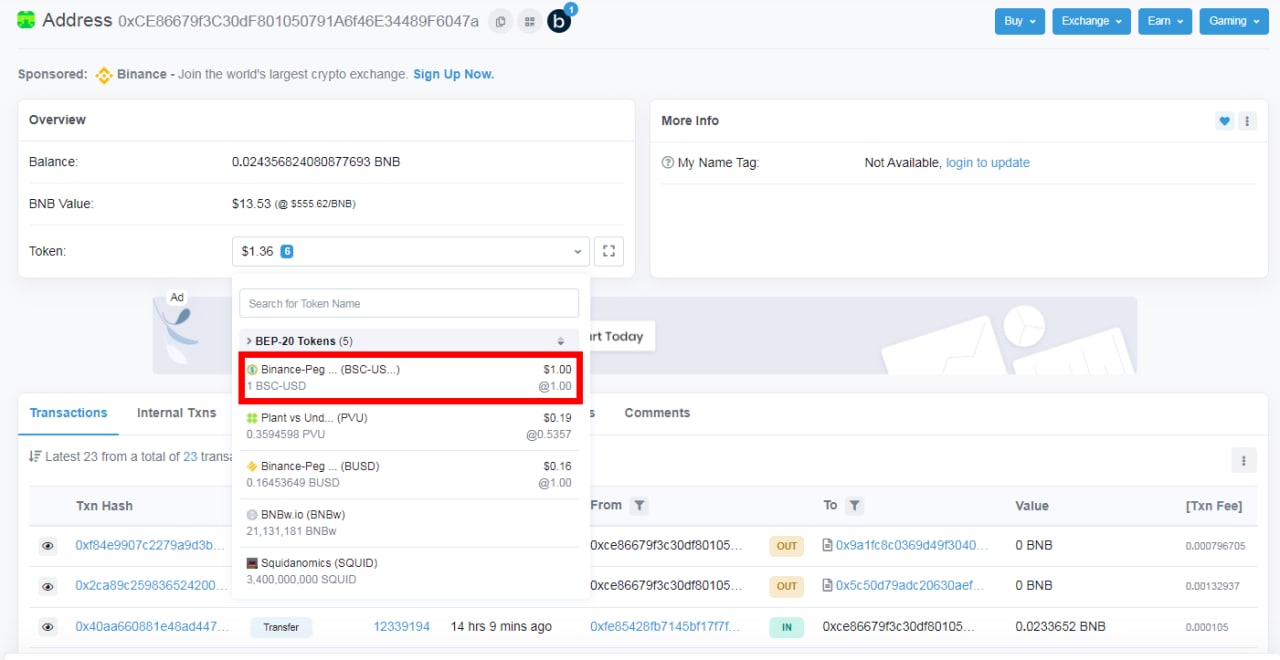The height and width of the screenshot is (660, 1280).
Task: Click the $13.53 BNB value
Action: (x=250, y=204)
